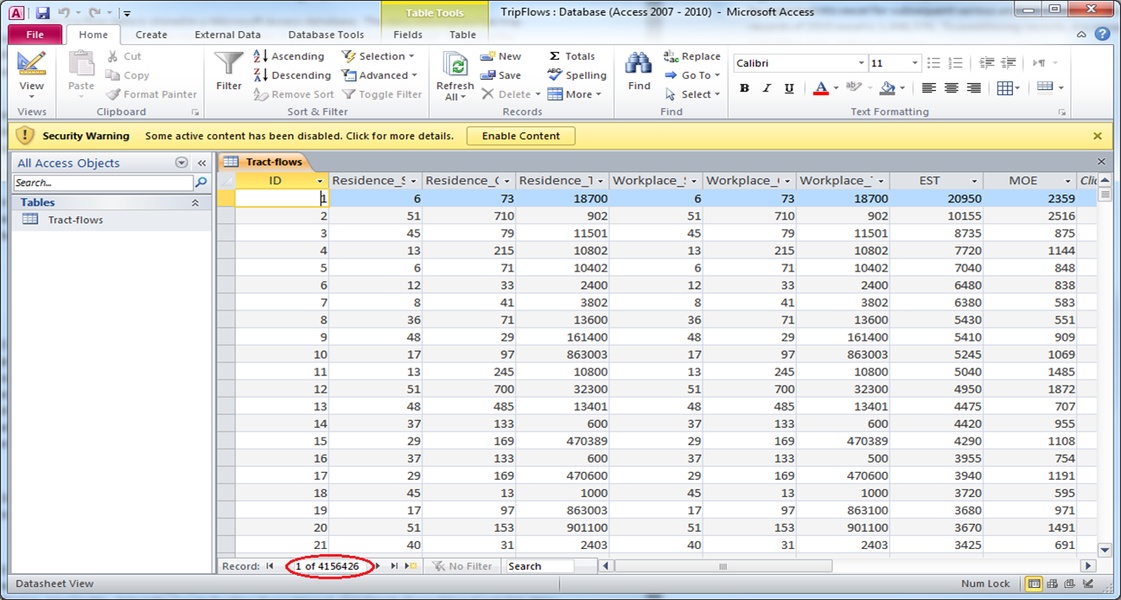
Task: Toggle Bold text formatting
Action: [744, 88]
